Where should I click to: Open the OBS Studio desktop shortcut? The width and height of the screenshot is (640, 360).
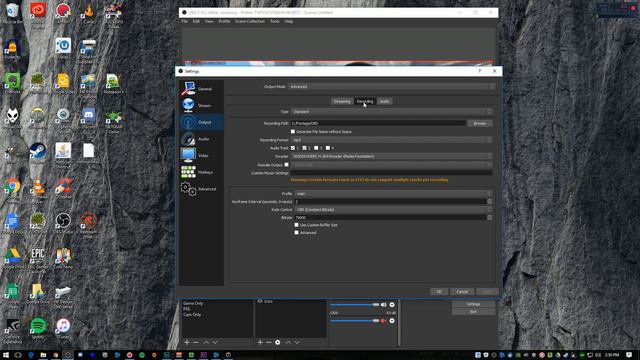63,222
